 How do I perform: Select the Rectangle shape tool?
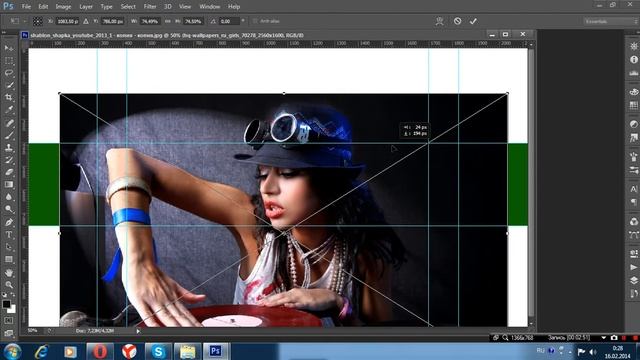(x=9, y=259)
